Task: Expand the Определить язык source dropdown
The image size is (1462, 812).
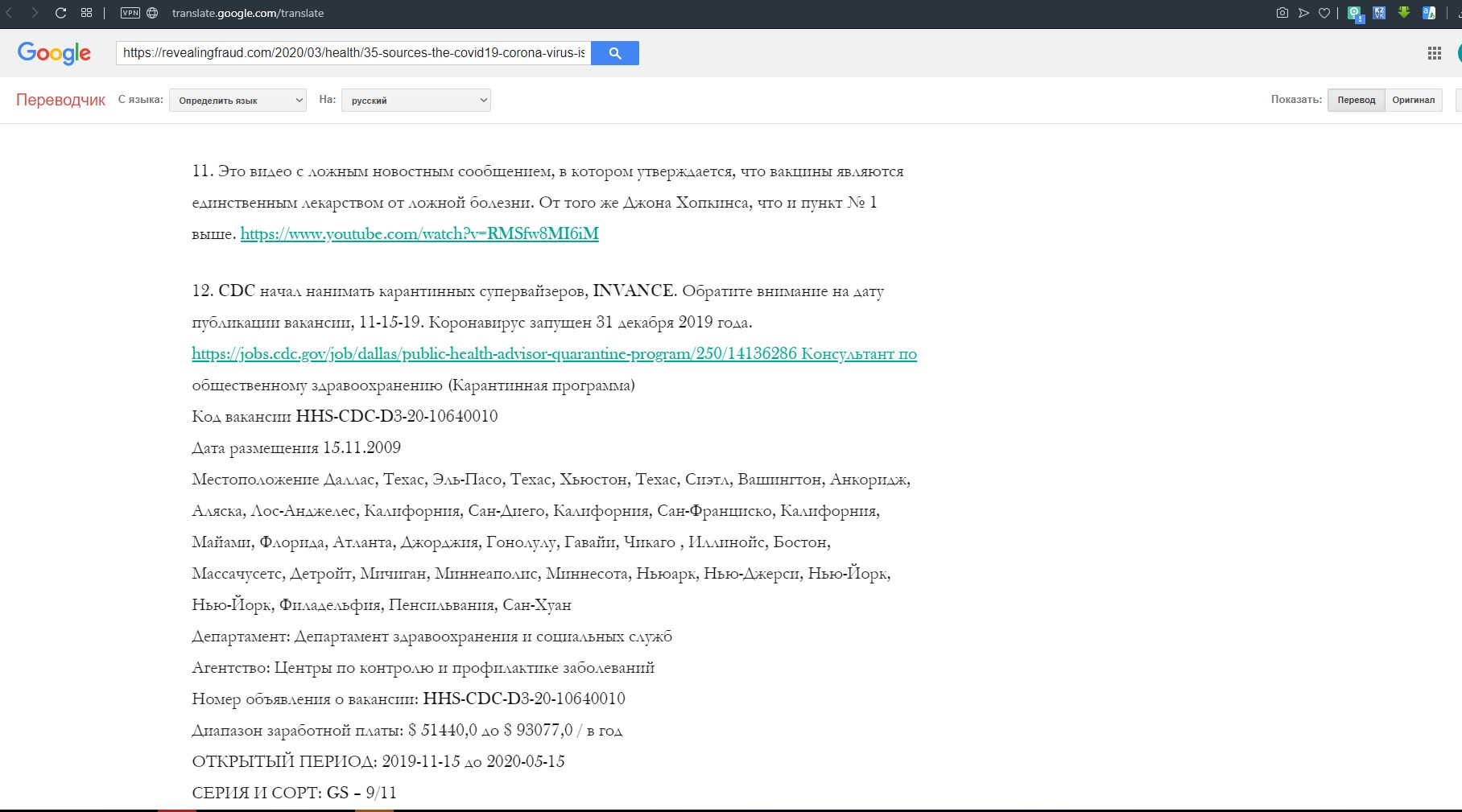Action: pyautogui.click(x=237, y=100)
